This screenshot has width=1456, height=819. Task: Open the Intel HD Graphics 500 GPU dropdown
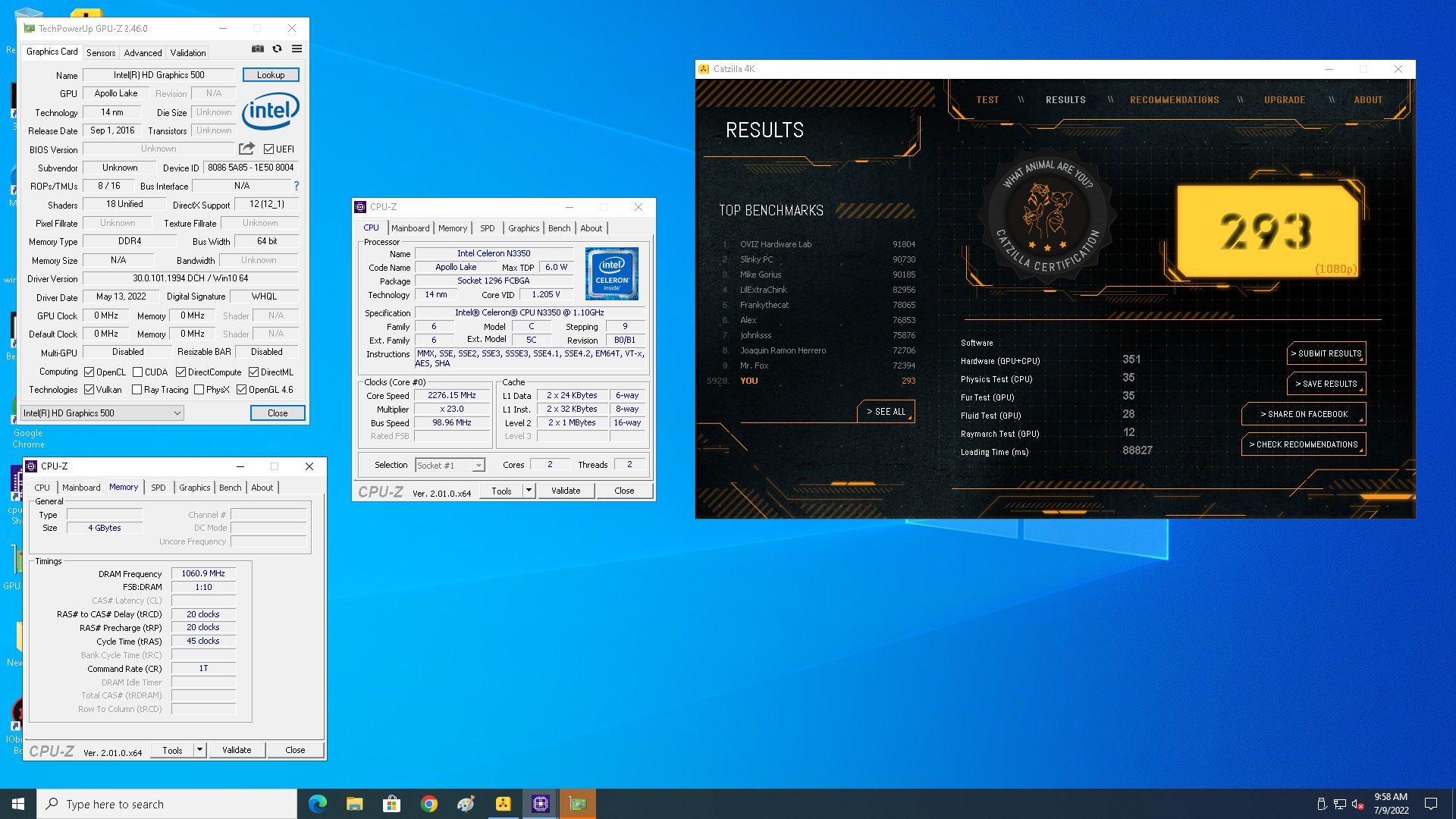(x=102, y=413)
